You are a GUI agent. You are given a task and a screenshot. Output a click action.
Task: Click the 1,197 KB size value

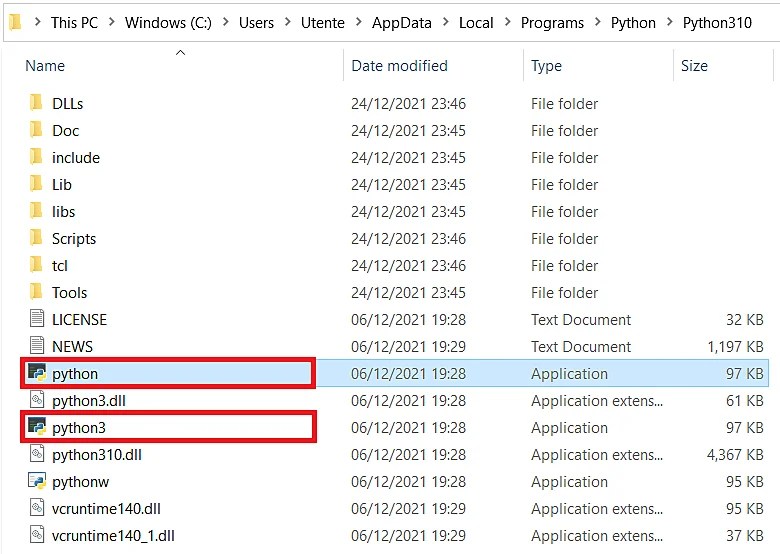[735, 346]
